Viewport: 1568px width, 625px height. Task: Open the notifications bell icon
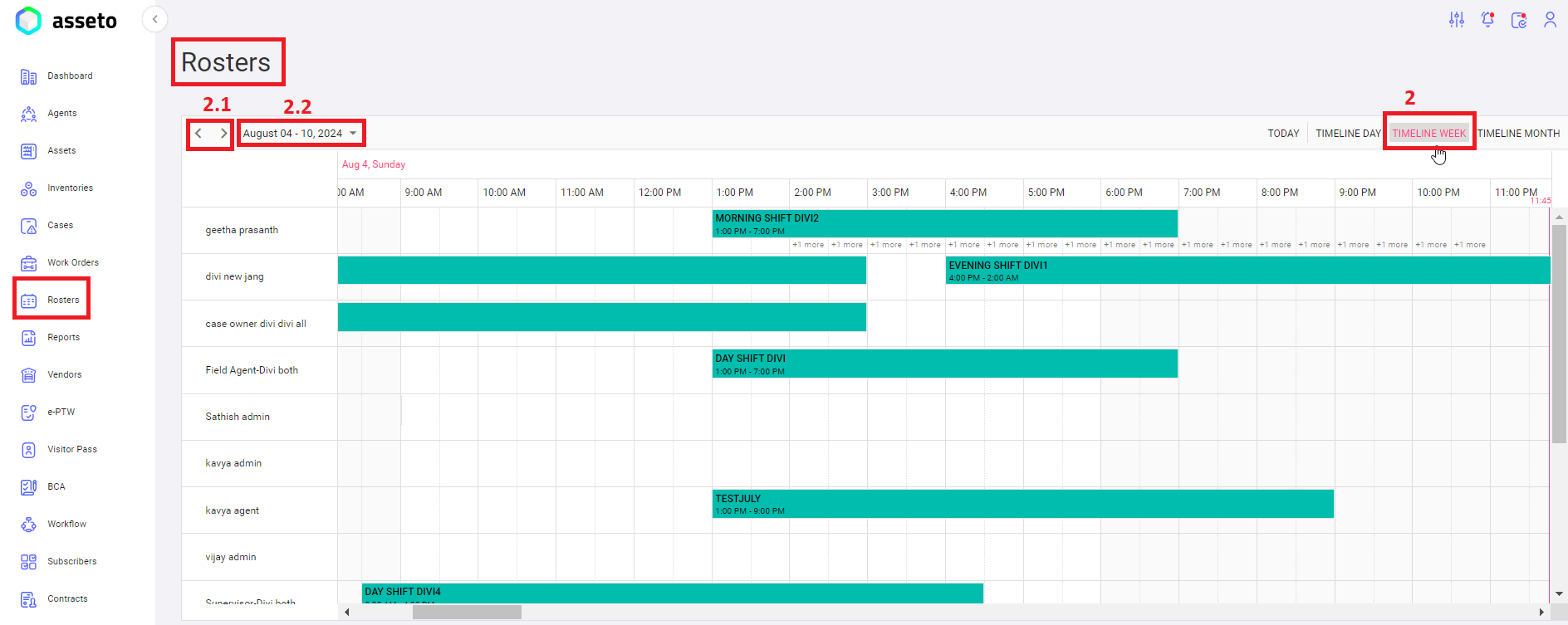[x=1487, y=20]
